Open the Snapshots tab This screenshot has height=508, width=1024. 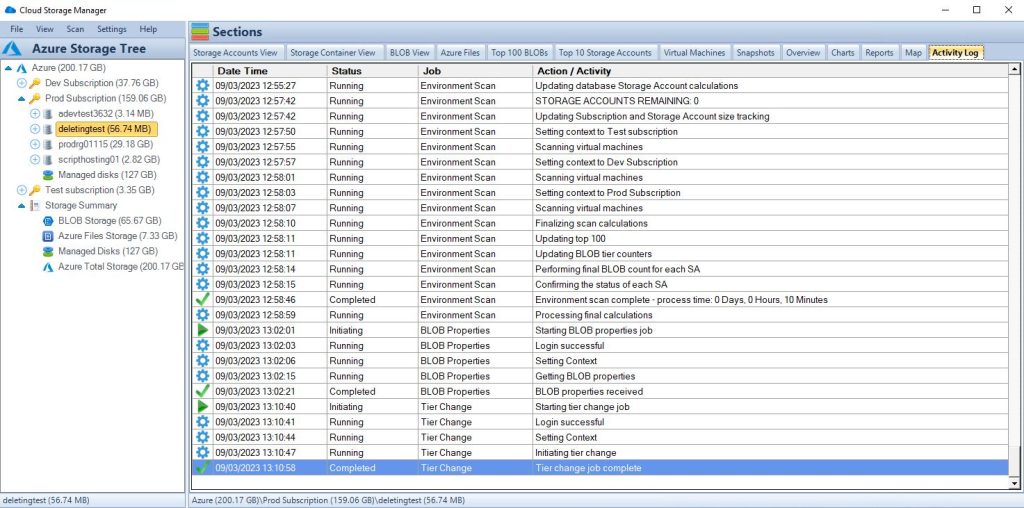coord(756,53)
